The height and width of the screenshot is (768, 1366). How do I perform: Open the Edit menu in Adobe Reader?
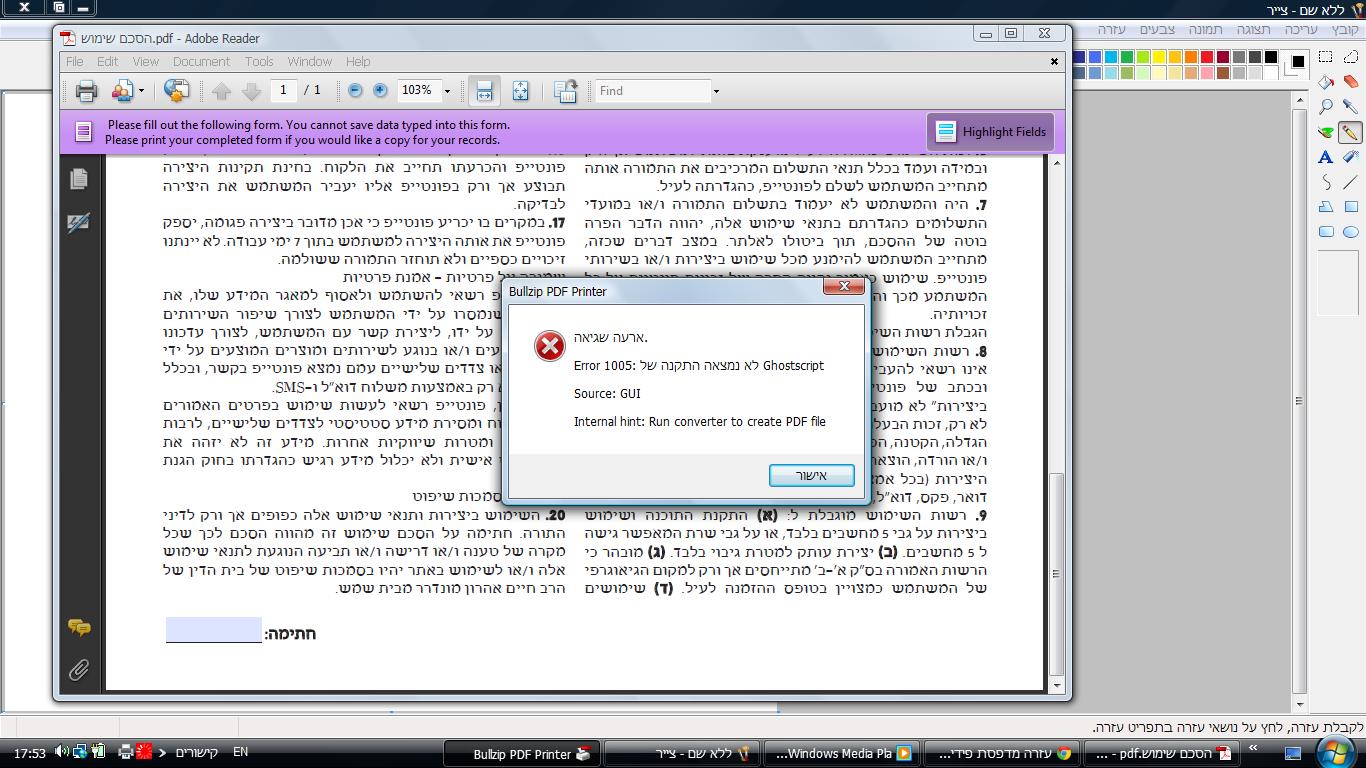108,61
